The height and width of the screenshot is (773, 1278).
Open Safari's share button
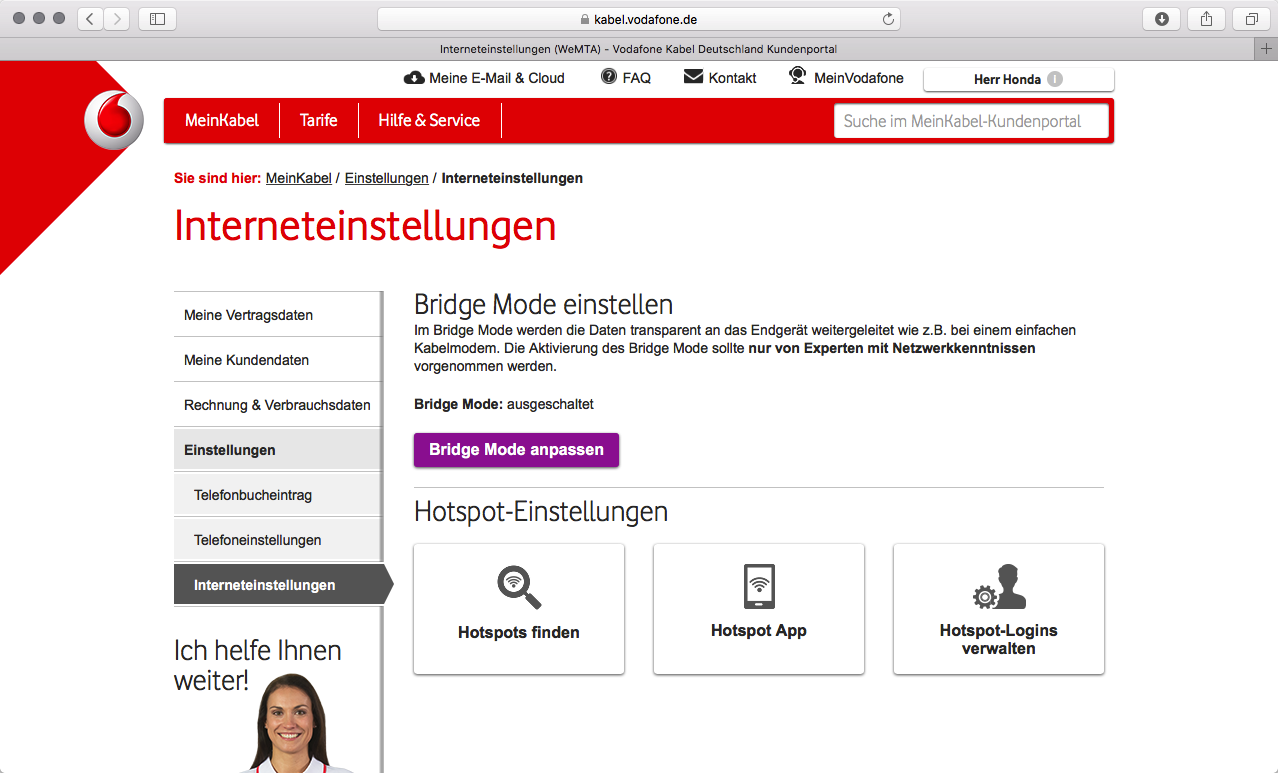click(1206, 18)
